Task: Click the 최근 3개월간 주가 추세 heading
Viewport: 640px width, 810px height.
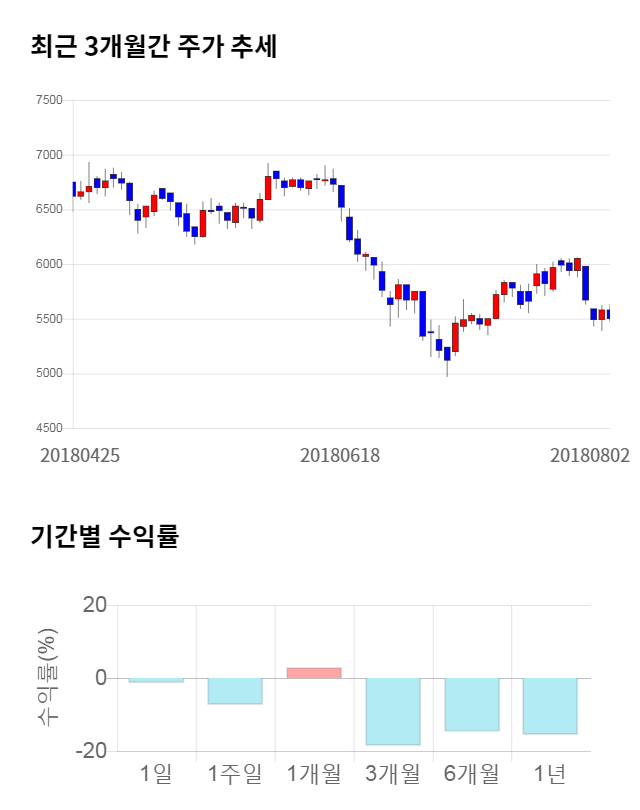Action: (154, 46)
